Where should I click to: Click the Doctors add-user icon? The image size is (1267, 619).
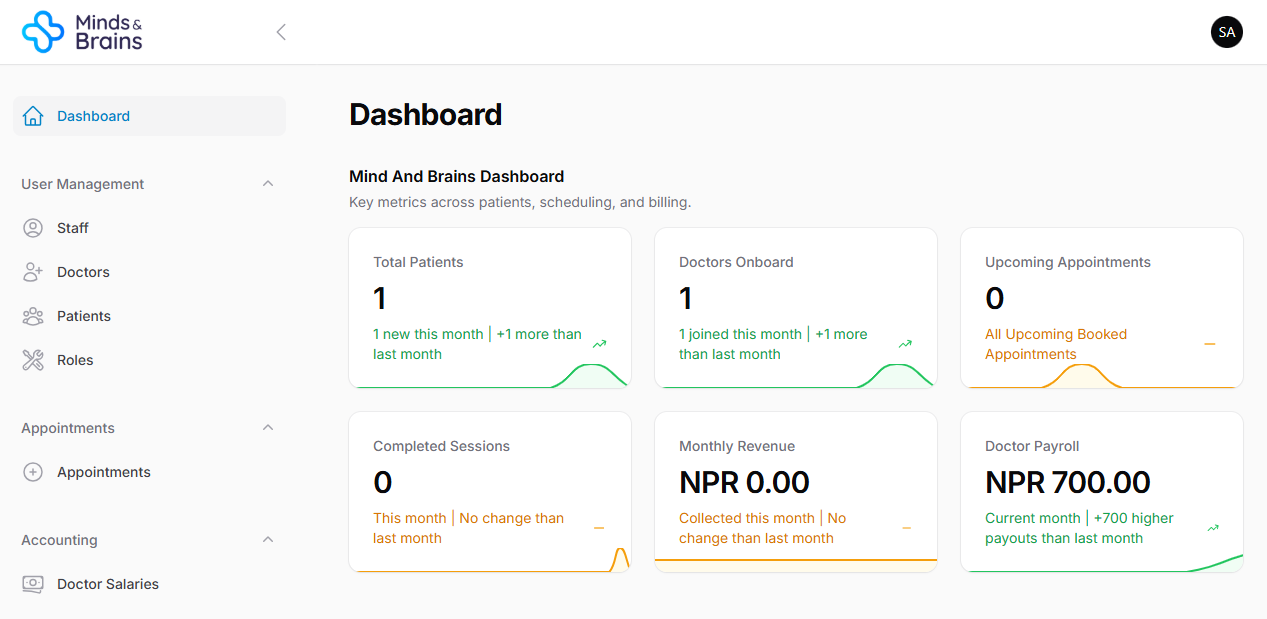click(33, 272)
